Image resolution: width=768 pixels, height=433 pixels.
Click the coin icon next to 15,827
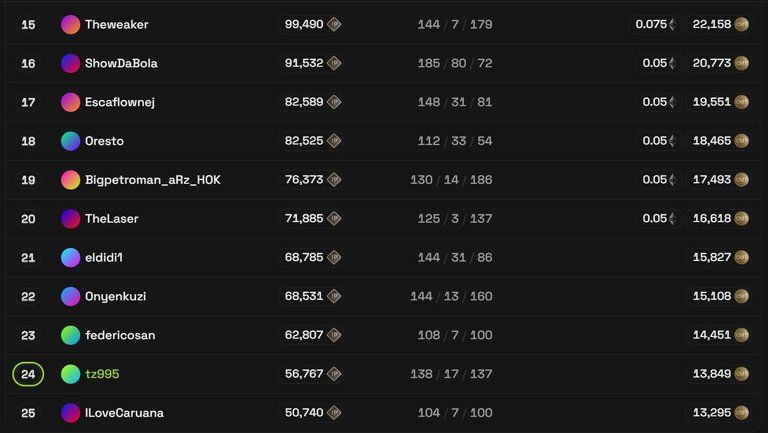tap(742, 257)
